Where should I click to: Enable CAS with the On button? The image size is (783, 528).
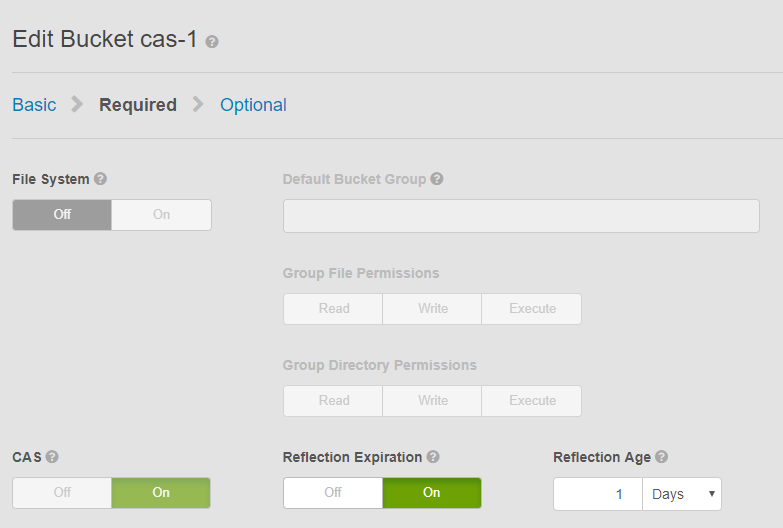pyautogui.click(x=161, y=493)
